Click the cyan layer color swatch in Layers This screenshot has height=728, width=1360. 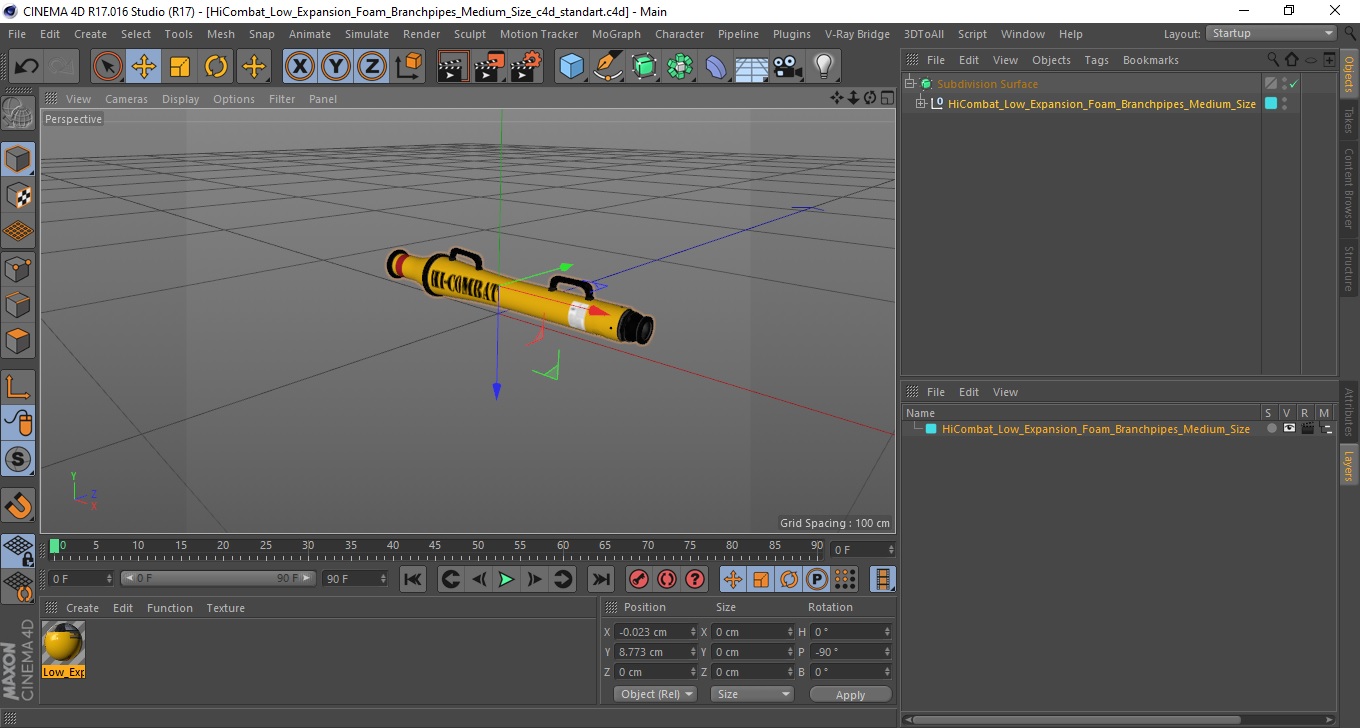931,428
